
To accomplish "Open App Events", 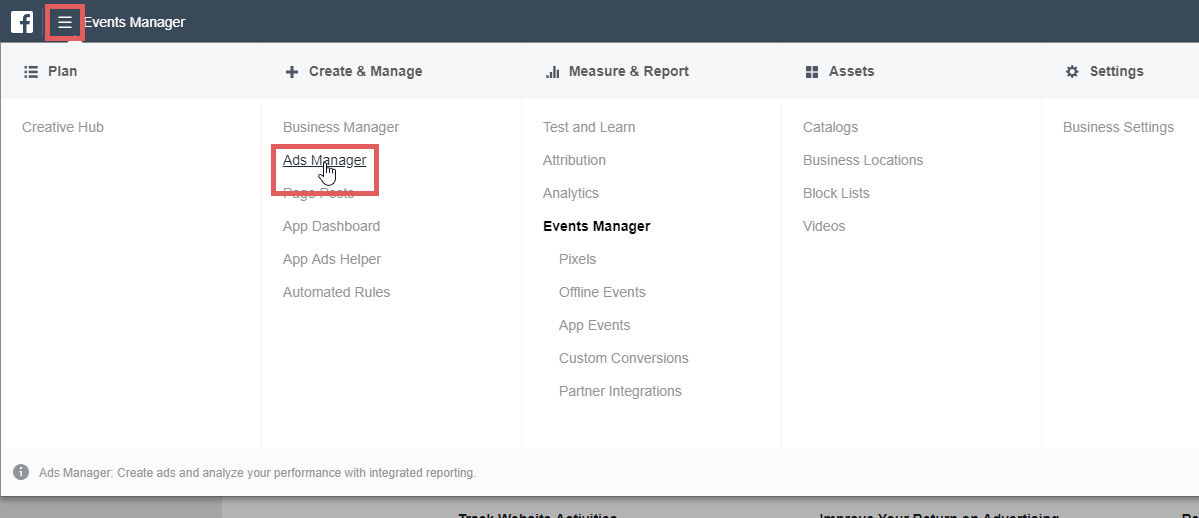I will pos(594,325).
